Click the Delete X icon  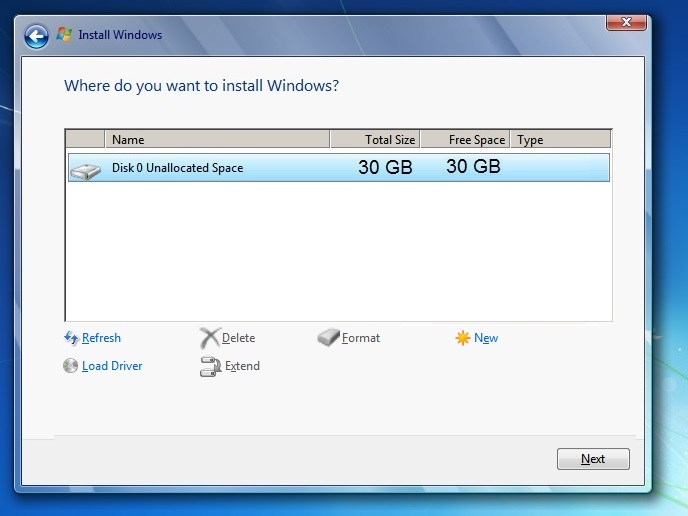210,338
